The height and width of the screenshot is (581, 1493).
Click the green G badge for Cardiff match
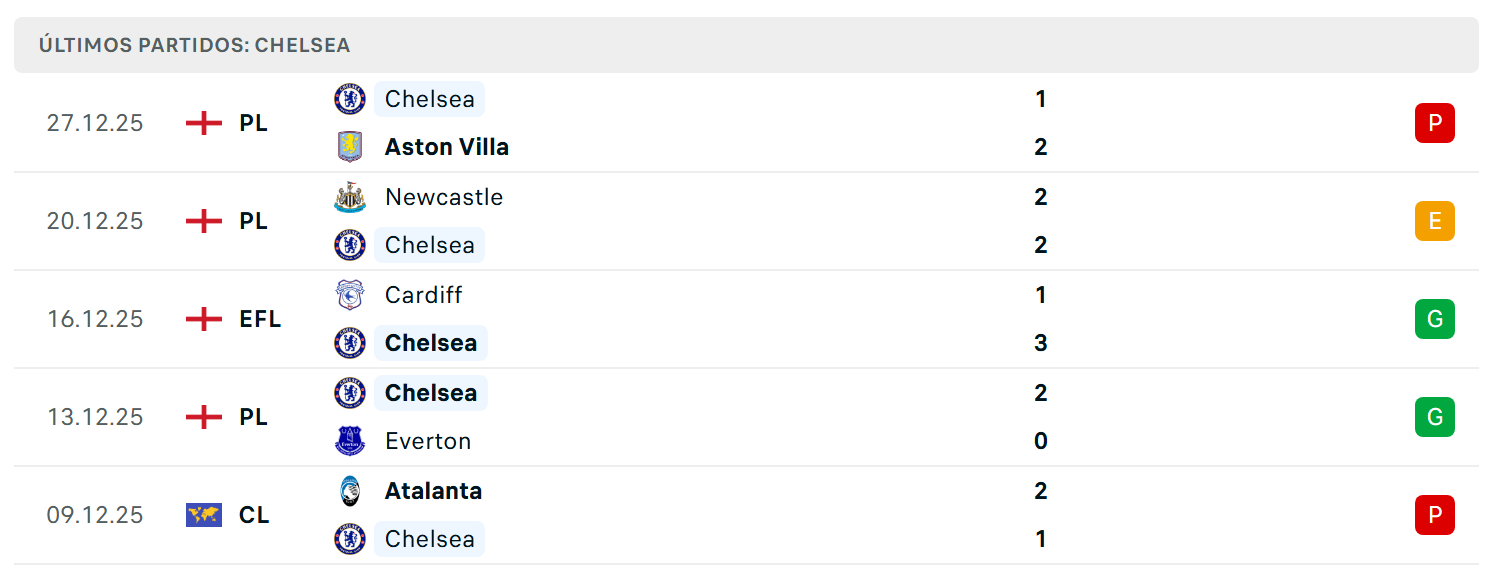pyautogui.click(x=1435, y=319)
